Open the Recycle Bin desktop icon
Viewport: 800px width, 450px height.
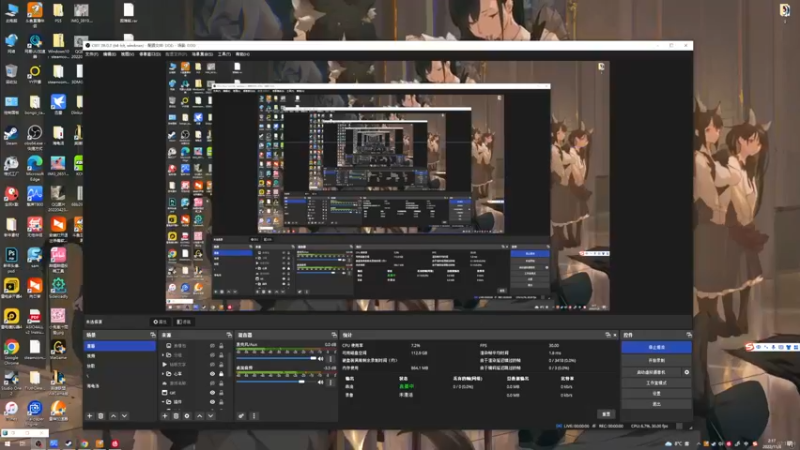click(x=11, y=74)
